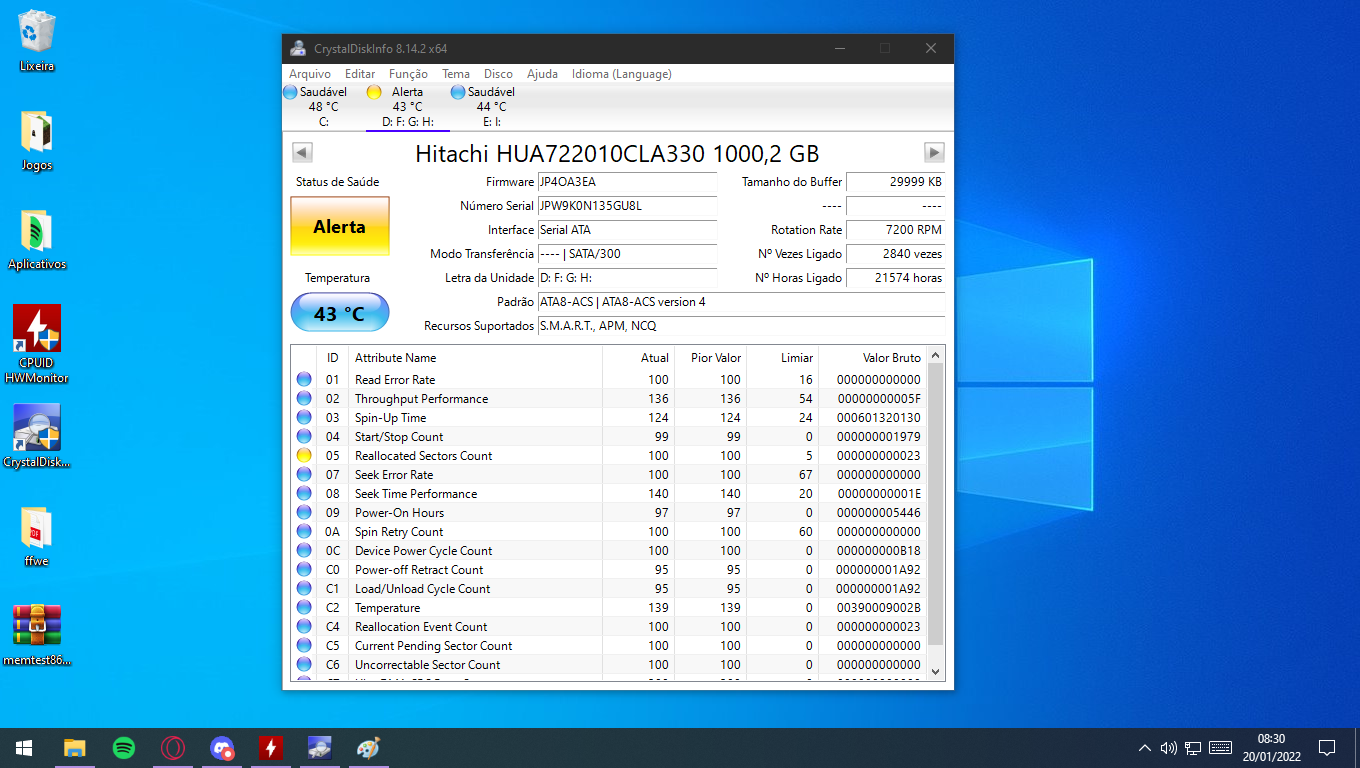
Task: Select the Reallocated Sectors Count row text
Action: click(x=423, y=456)
